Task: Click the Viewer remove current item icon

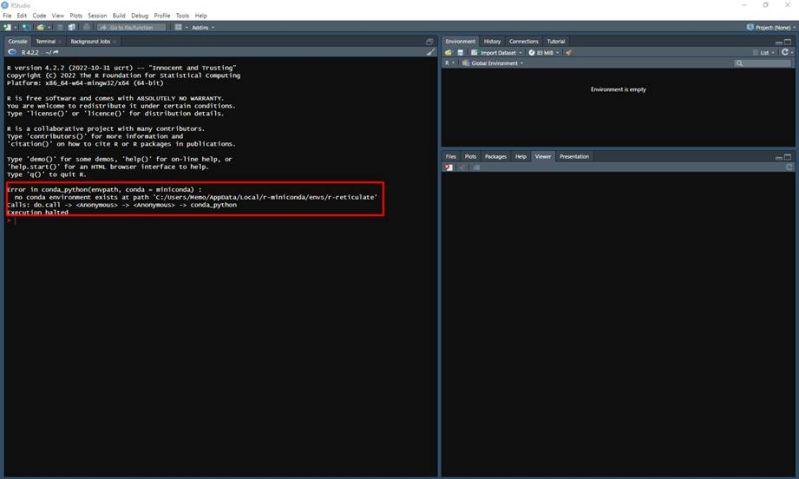Action: click(448, 168)
